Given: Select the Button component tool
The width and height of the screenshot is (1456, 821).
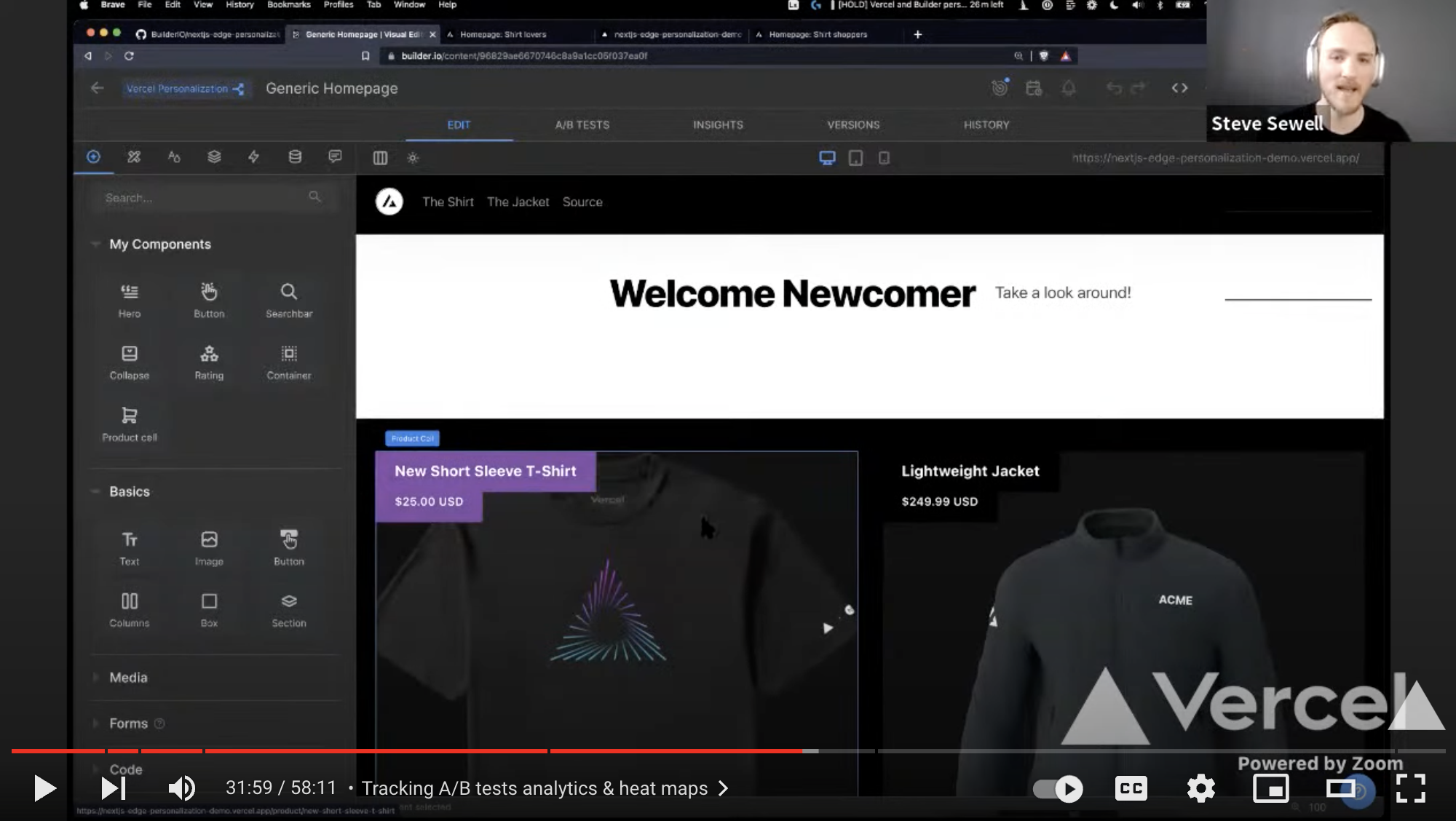Looking at the screenshot, I should [x=208, y=298].
